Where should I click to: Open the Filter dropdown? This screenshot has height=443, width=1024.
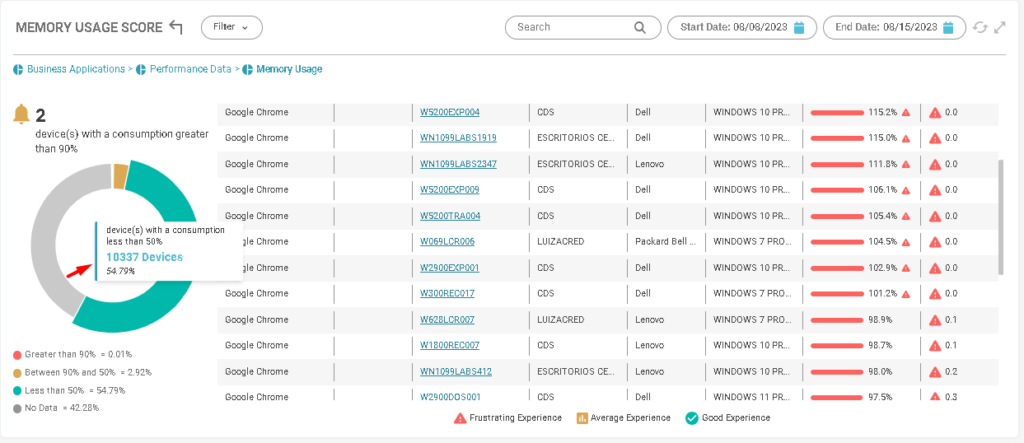tap(232, 27)
